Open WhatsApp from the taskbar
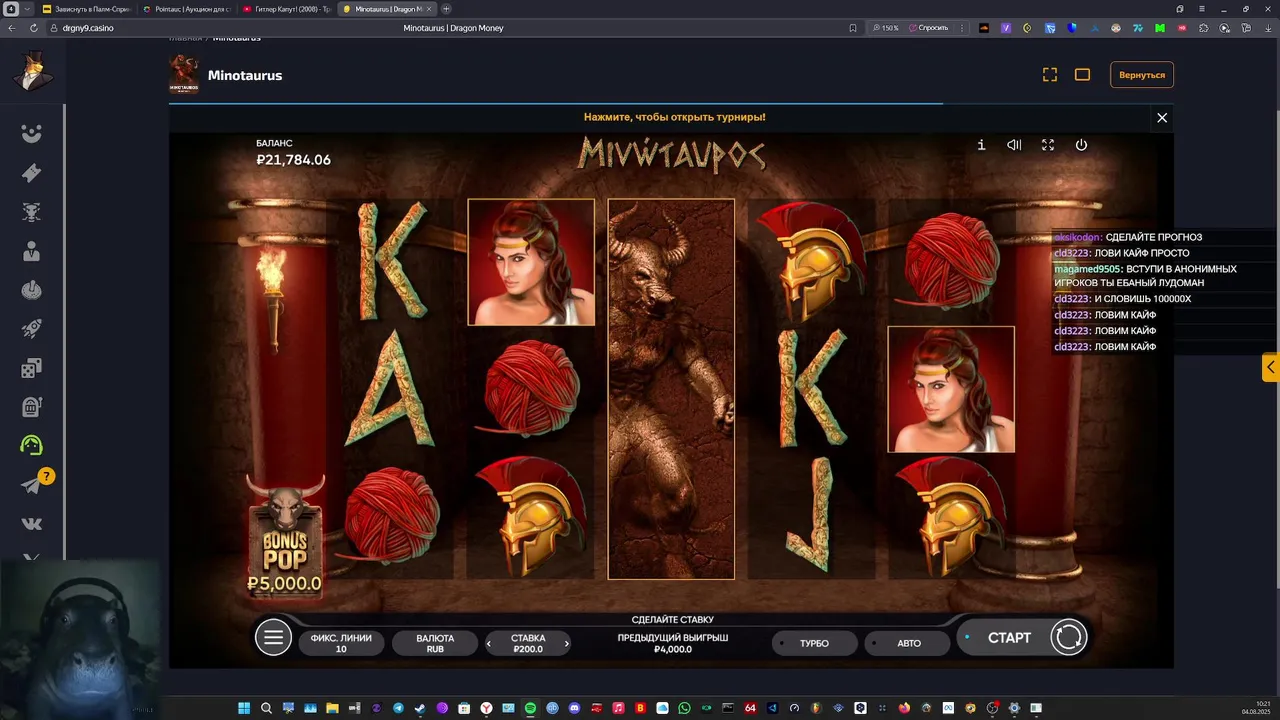 [x=684, y=708]
